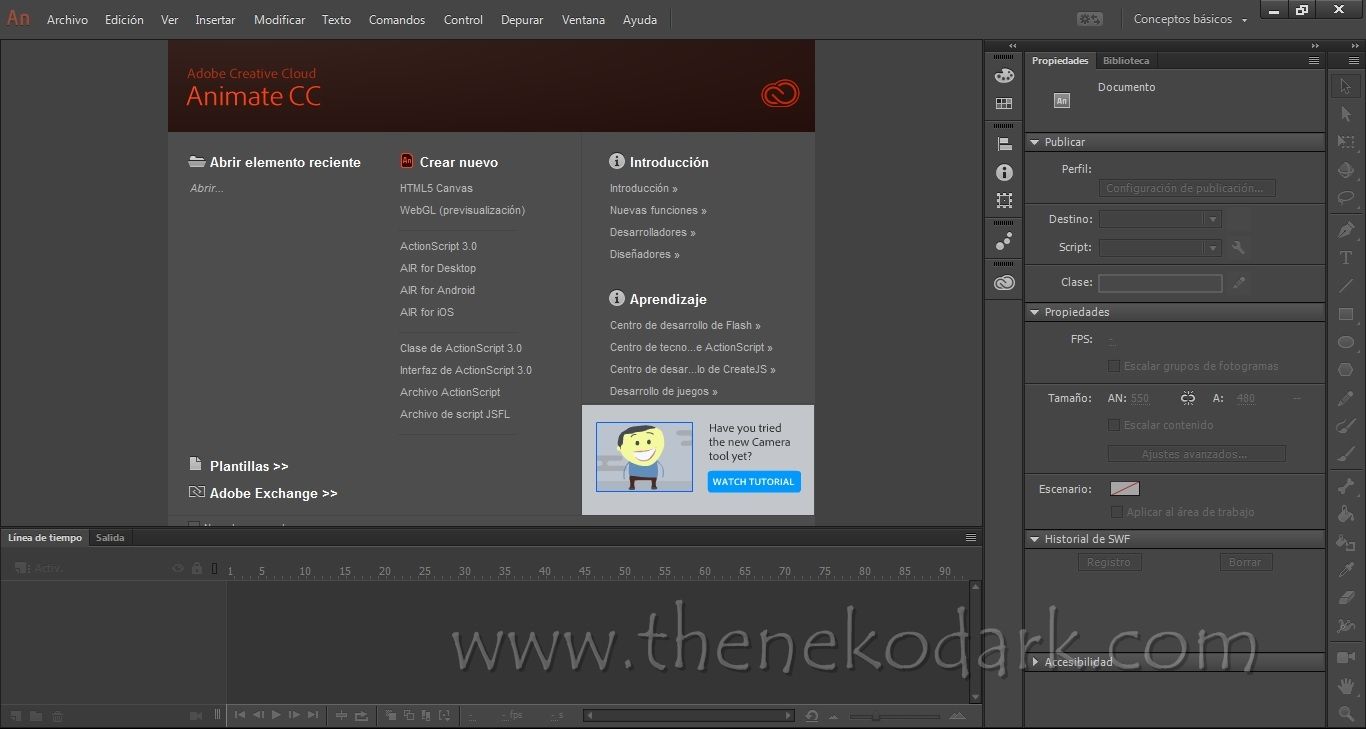Collapse the Historial de SWF section

[1035, 539]
